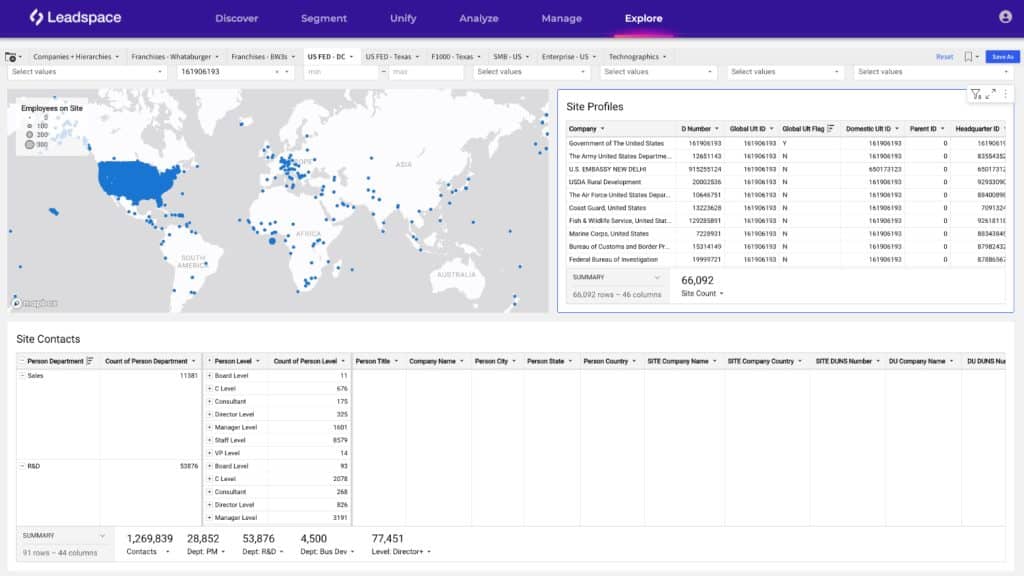Open the Company column dropdown
Viewport: 1024px width, 576px height.
(603, 129)
